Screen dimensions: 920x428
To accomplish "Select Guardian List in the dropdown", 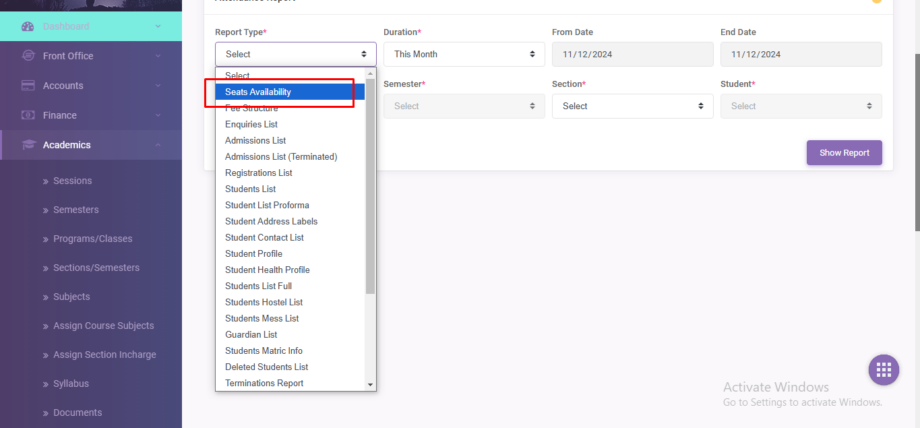I will pos(251,335).
